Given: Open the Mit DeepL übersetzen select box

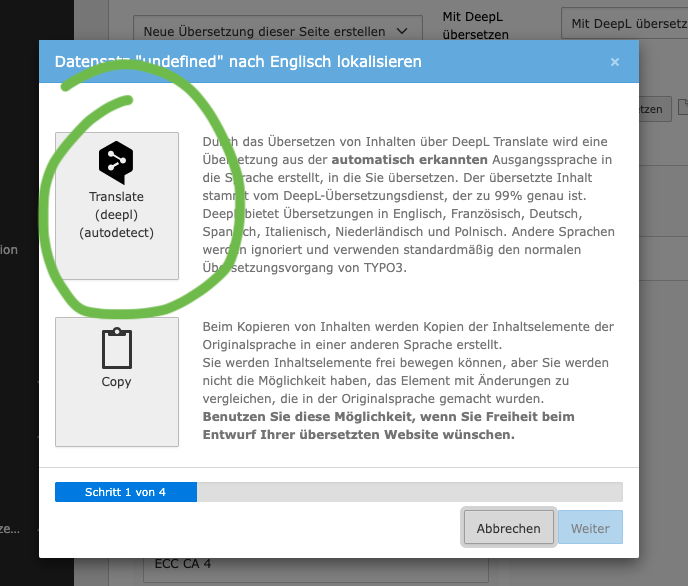Looking at the screenshot, I should click(625, 23).
